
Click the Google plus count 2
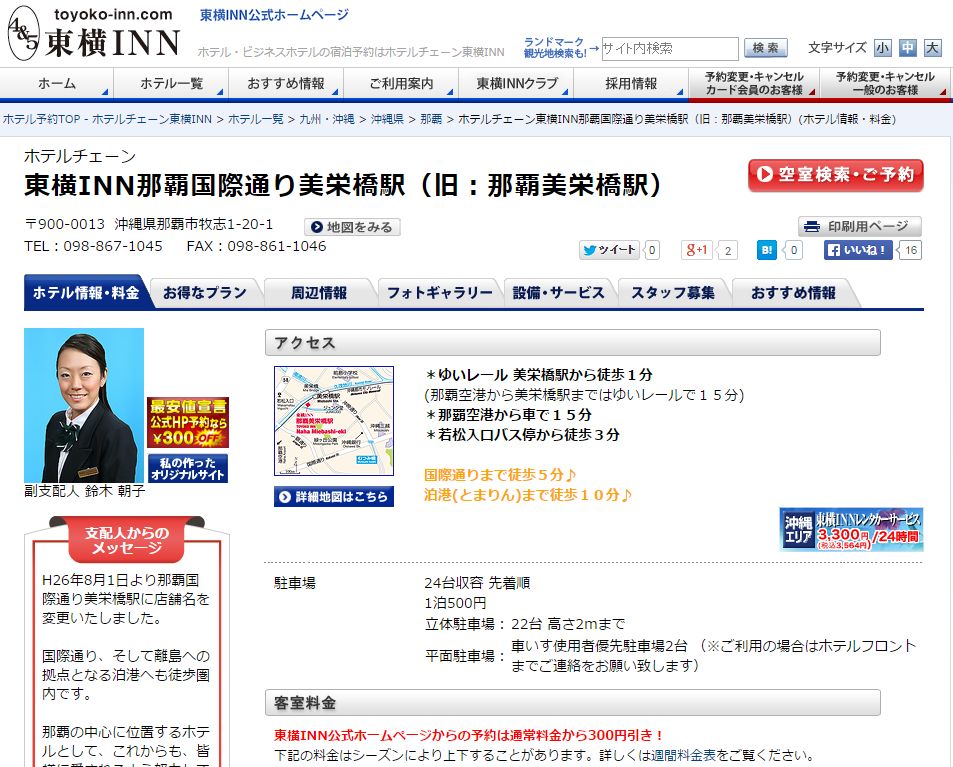pos(728,250)
